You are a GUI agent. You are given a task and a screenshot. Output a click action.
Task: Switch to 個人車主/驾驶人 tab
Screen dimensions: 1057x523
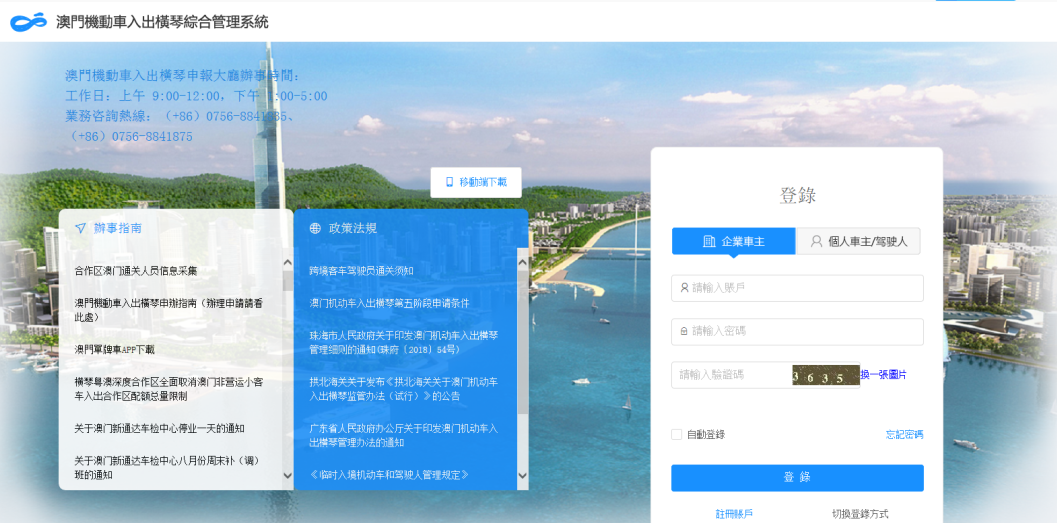coord(858,241)
